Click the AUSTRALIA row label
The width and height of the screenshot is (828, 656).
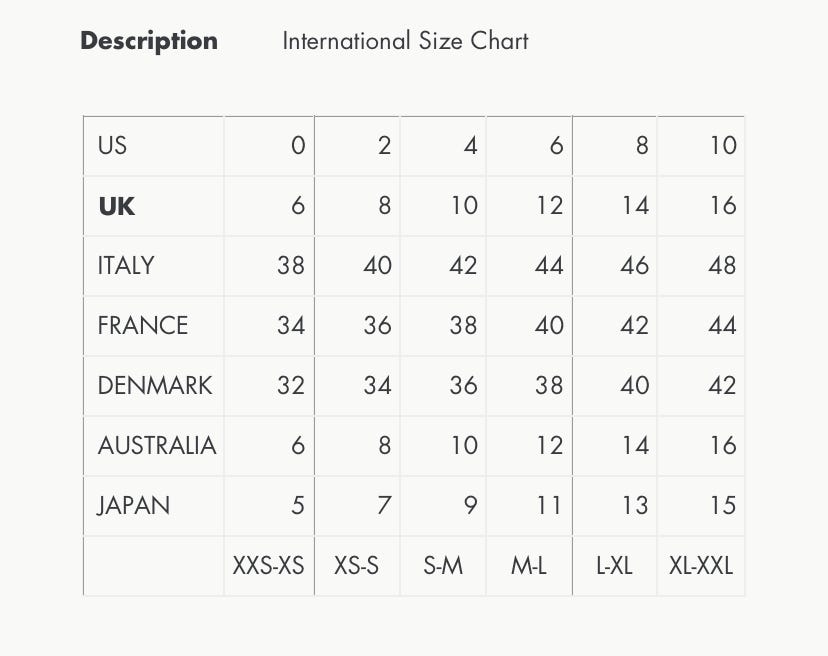pyautogui.click(x=157, y=446)
